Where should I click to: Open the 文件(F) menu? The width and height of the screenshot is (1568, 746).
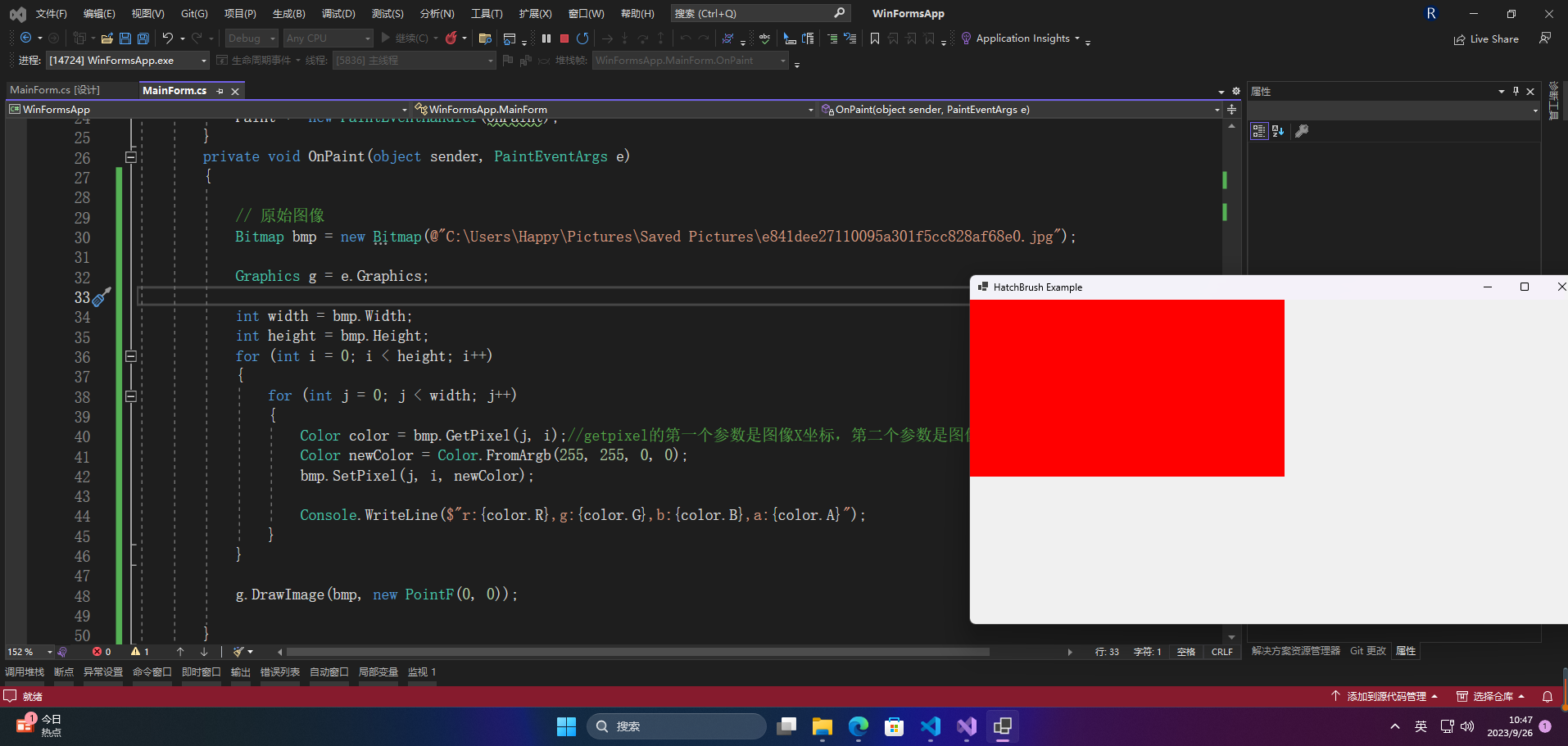point(51,14)
